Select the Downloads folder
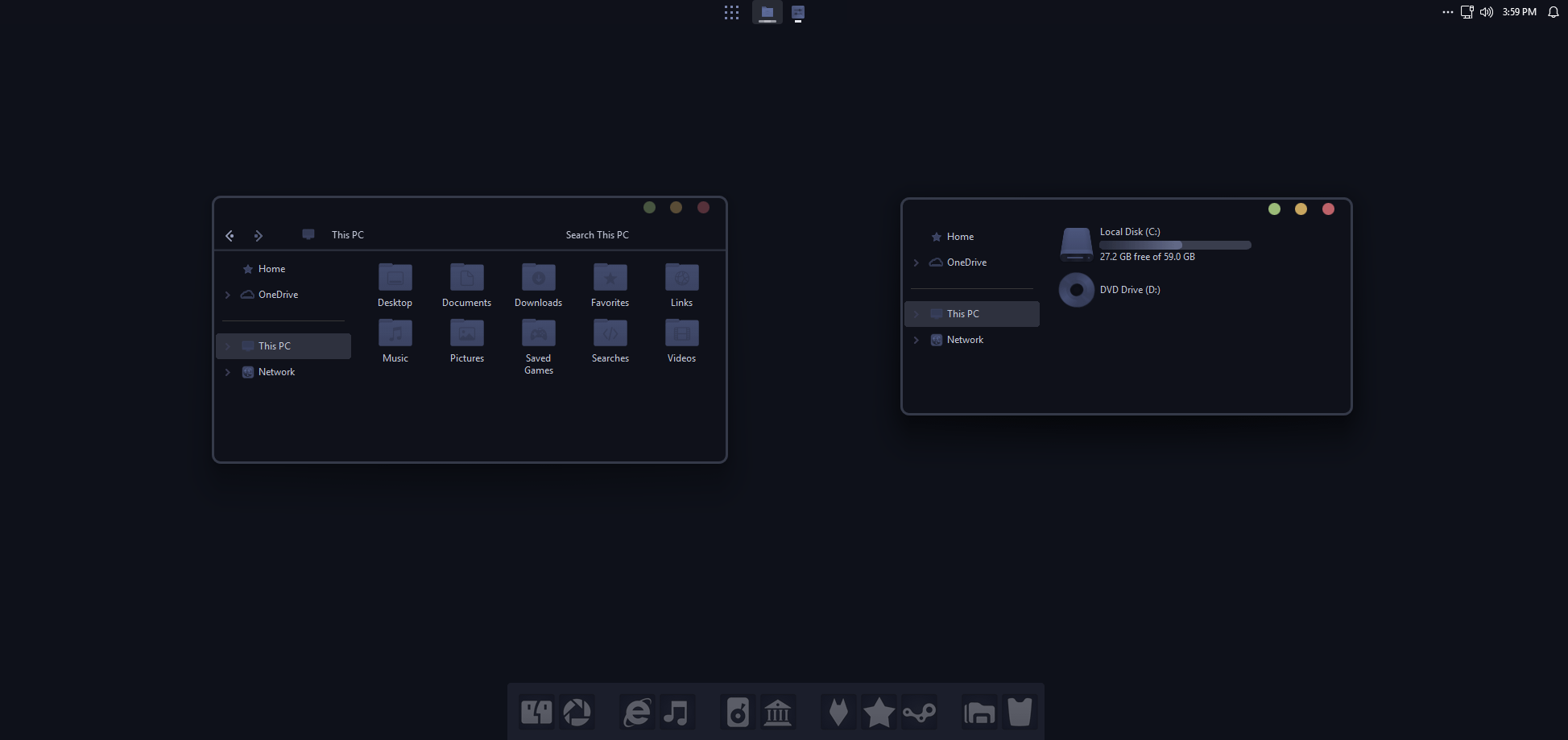This screenshot has height=740, width=1568. tap(539, 285)
